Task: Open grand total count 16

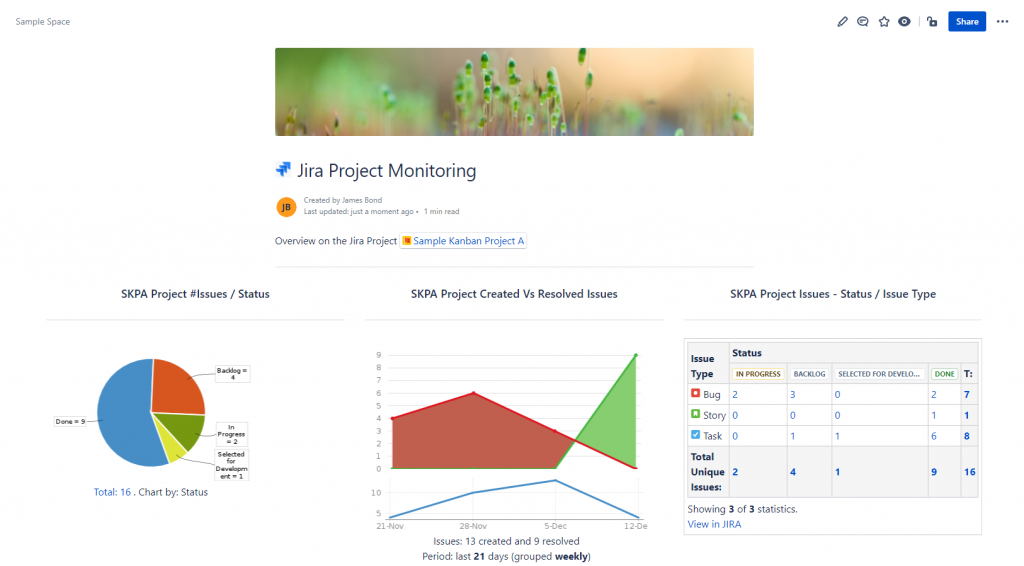Action: (x=970, y=472)
